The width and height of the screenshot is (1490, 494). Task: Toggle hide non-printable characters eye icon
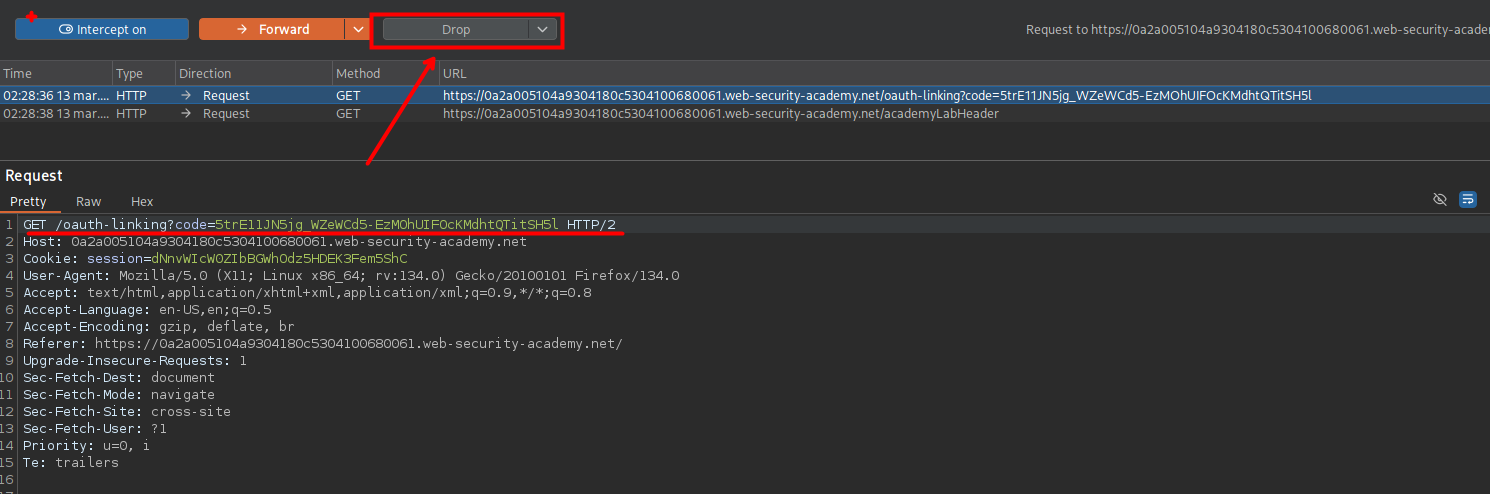[x=1440, y=199]
